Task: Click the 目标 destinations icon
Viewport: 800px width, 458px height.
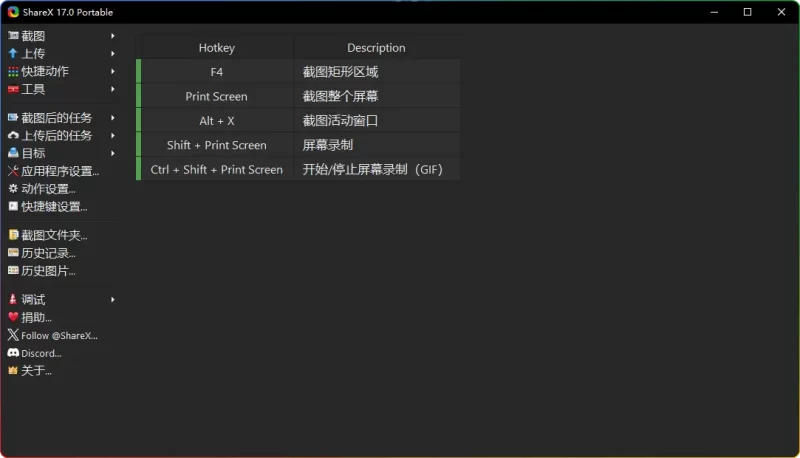Action: tap(13, 153)
